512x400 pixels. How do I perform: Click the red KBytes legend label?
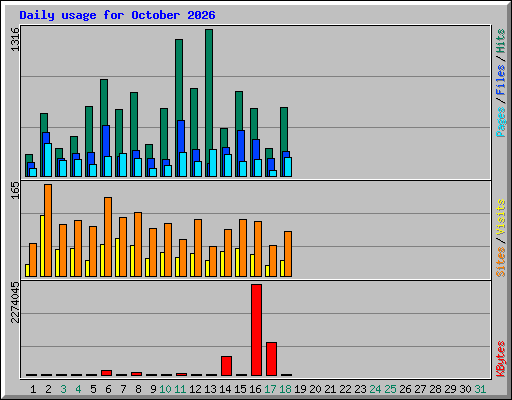pyautogui.click(x=501, y=359)
